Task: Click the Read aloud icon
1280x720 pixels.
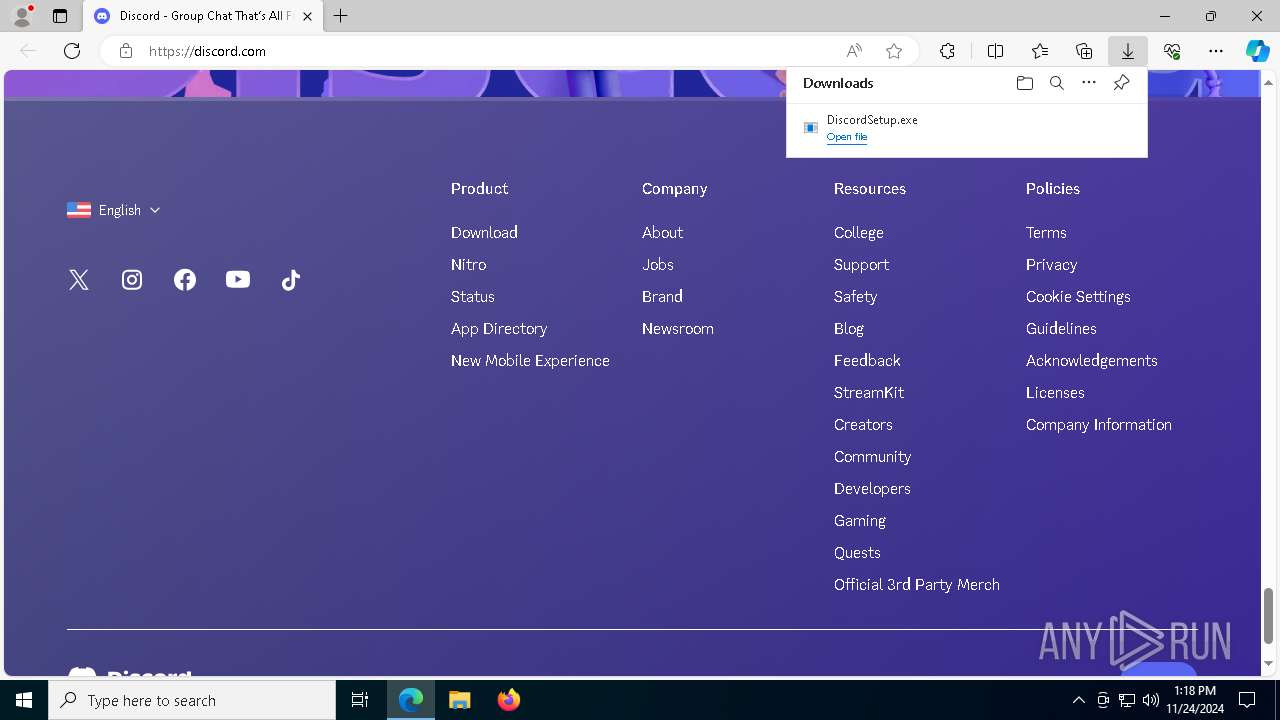Action: (x=854, y=51)
